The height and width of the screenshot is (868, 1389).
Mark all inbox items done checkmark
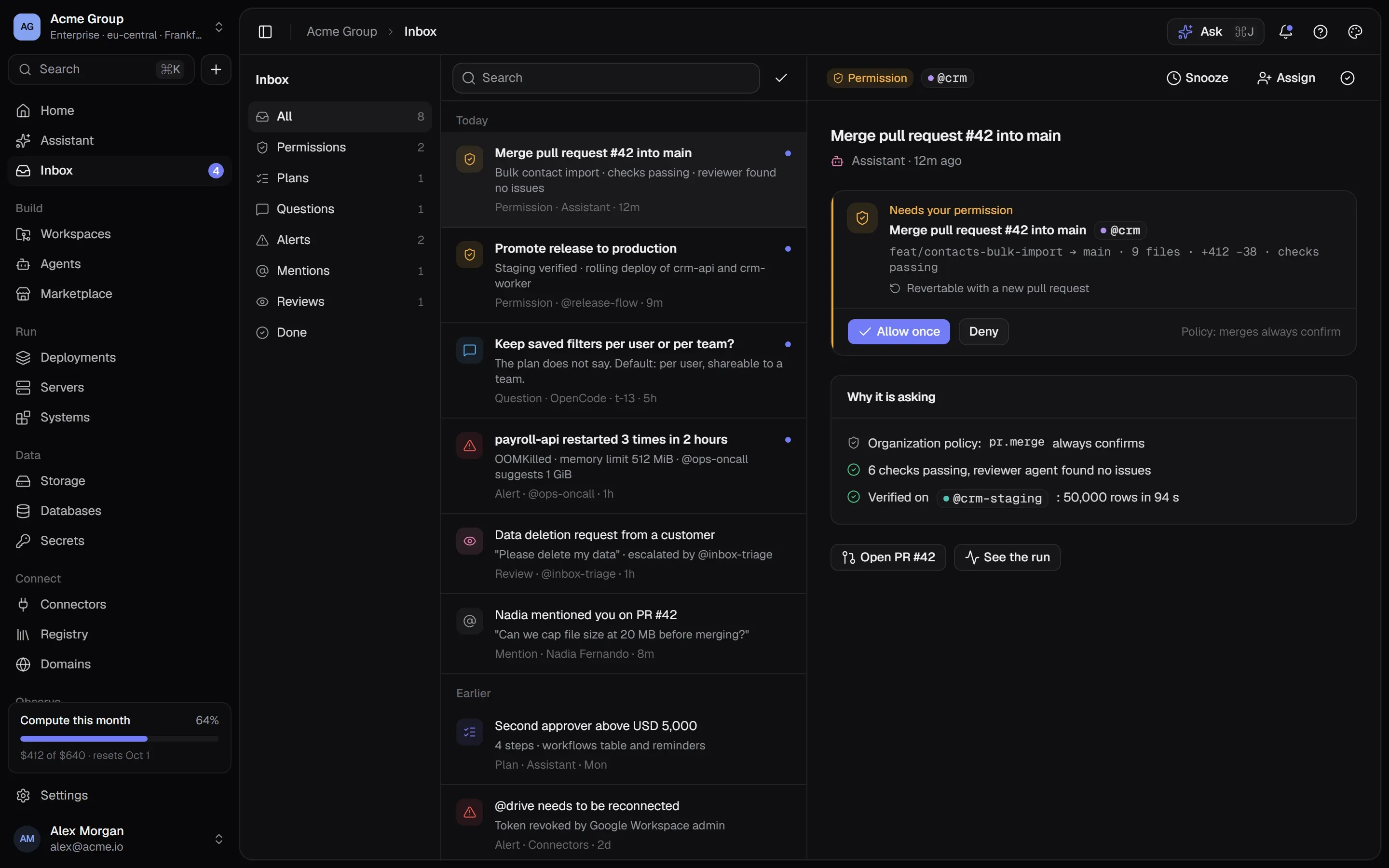[x=781, y=78]
